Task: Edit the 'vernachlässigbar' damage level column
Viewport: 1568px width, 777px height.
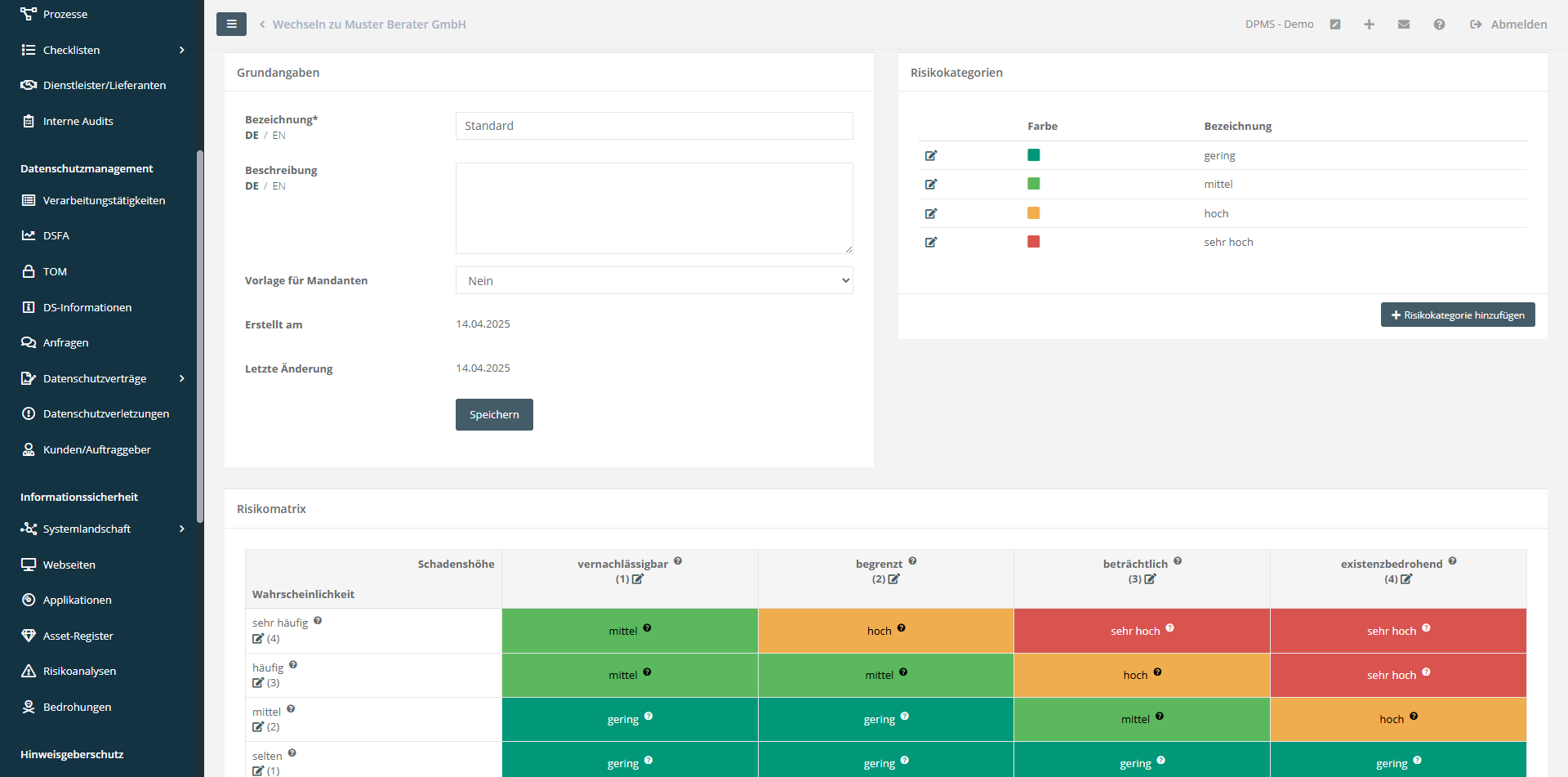Action: [x=638, y=579]
